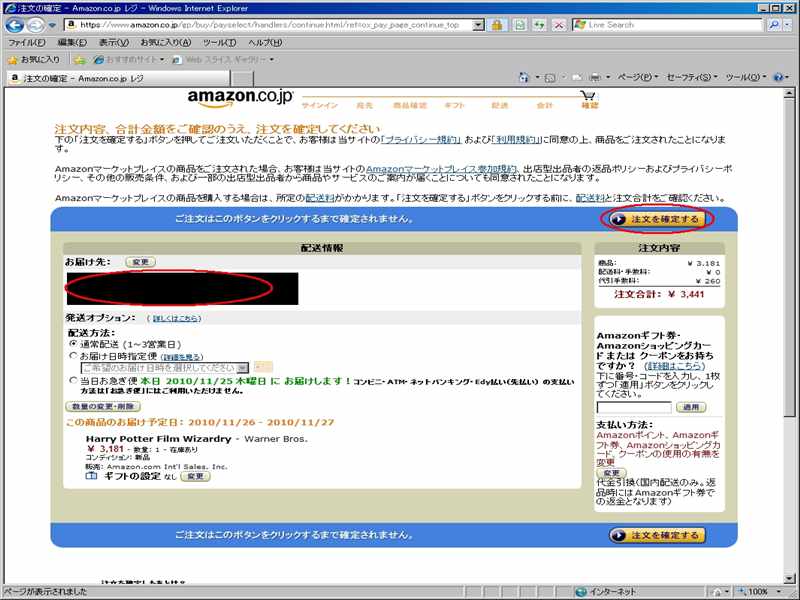Open 詳細はこちら link in gift card box
Screen dimensions: 800x600
pyautogui.click(x=674, y=366)
